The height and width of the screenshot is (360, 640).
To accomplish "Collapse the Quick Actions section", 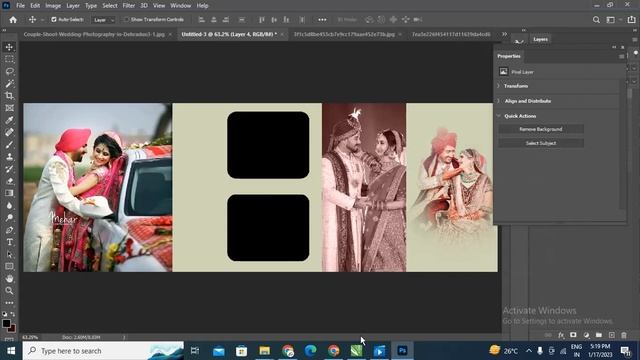I will [x=498, y=116].
